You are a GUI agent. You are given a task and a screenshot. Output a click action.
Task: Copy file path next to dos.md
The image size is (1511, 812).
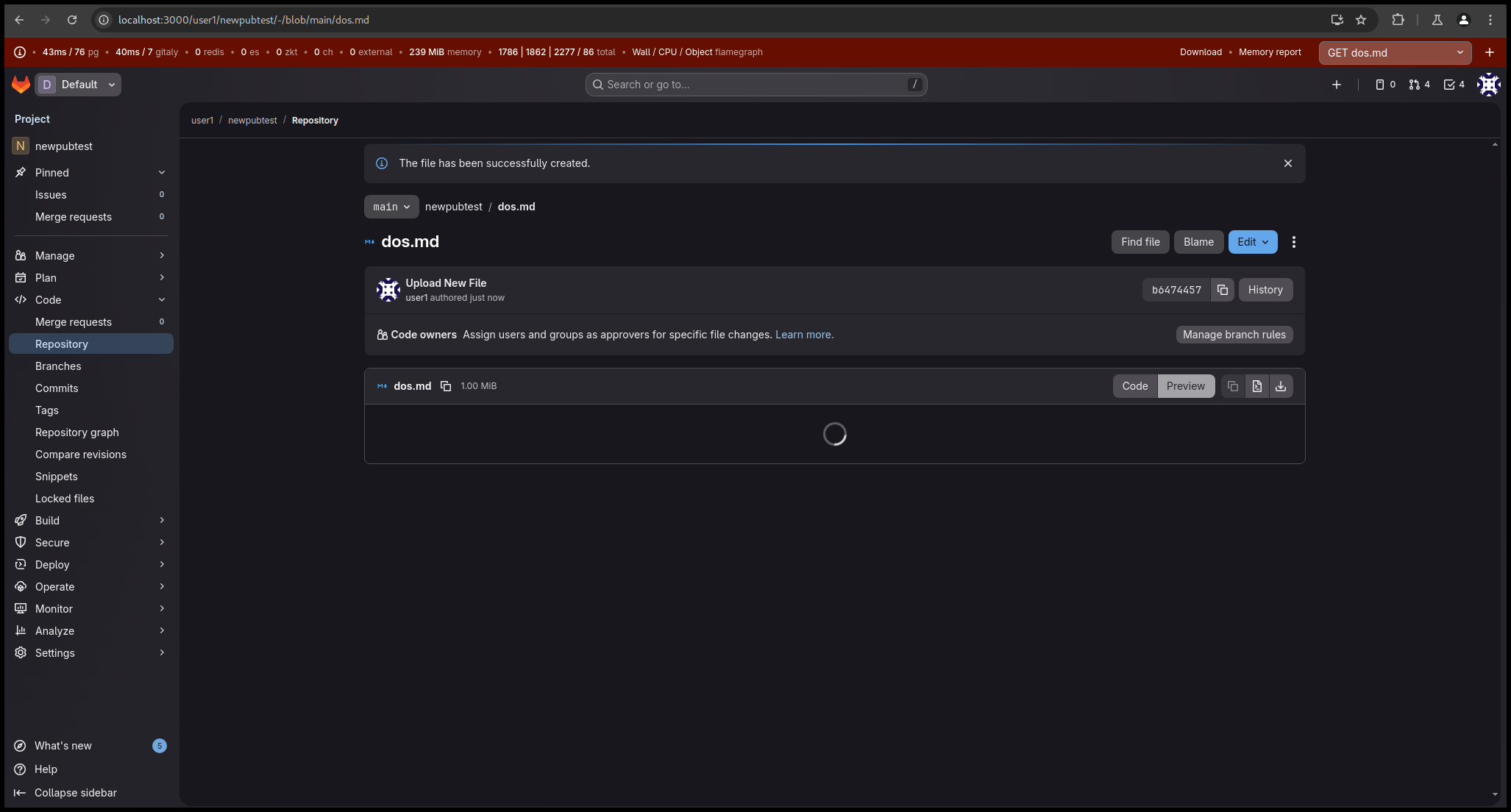(446, 386)
